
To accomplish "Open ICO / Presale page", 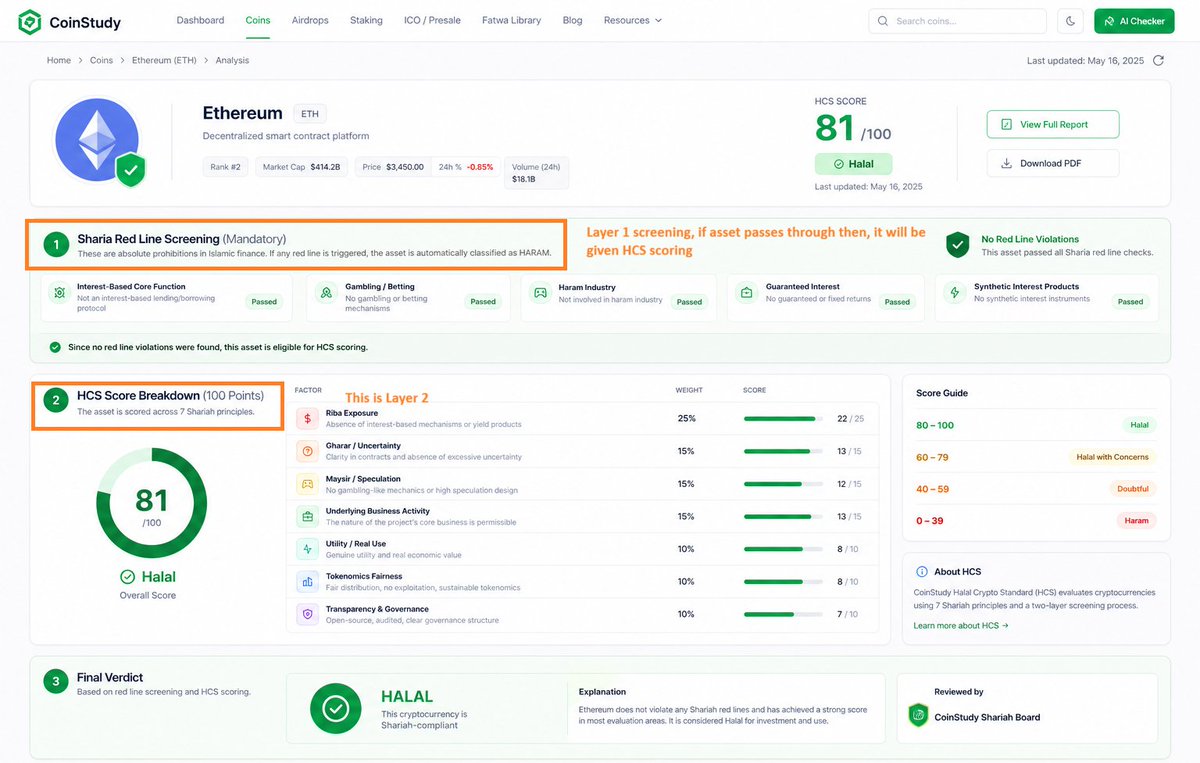I will tap(432, 20).
